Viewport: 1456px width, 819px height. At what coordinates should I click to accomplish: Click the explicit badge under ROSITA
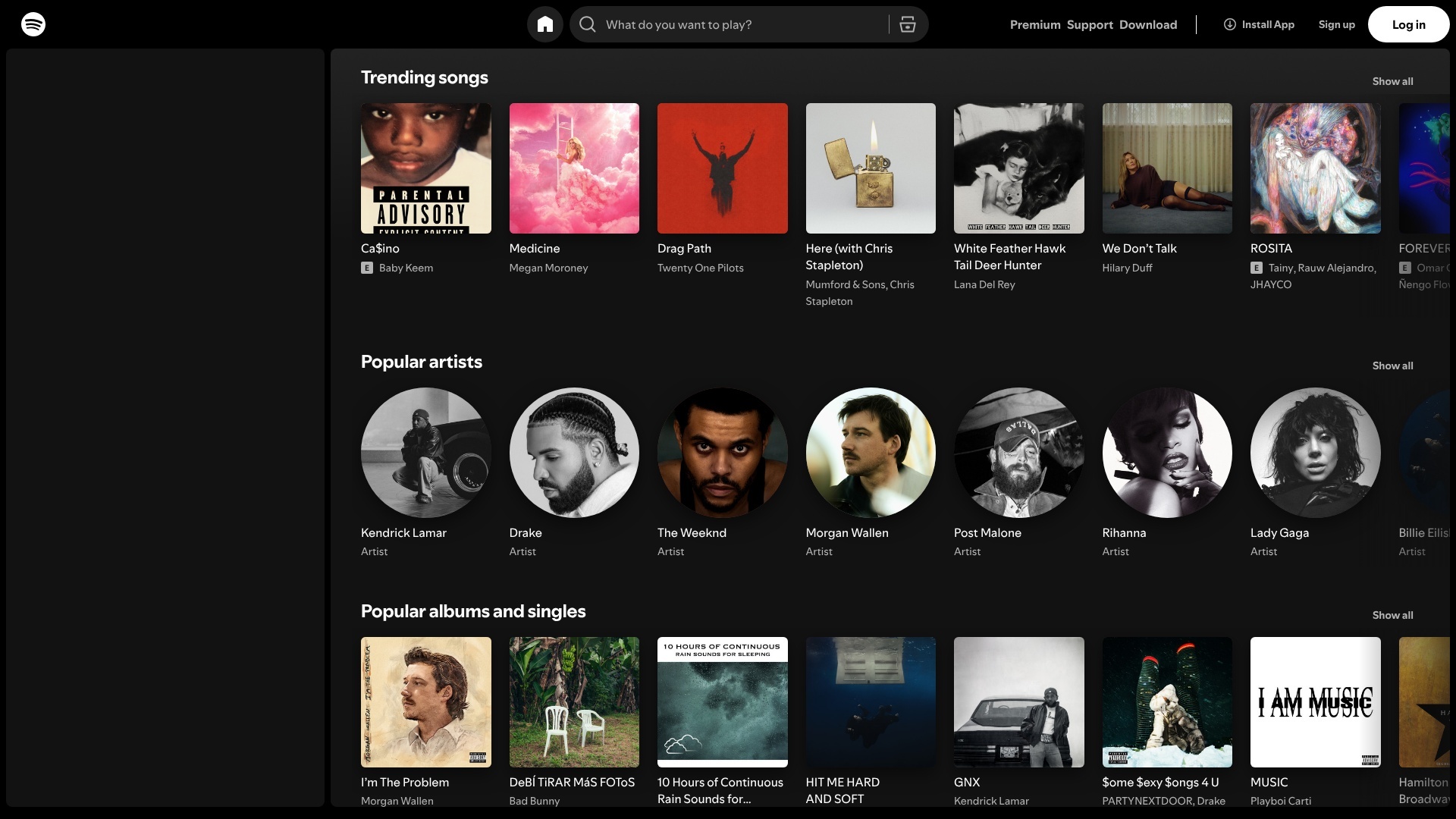tap(1256, 268)
